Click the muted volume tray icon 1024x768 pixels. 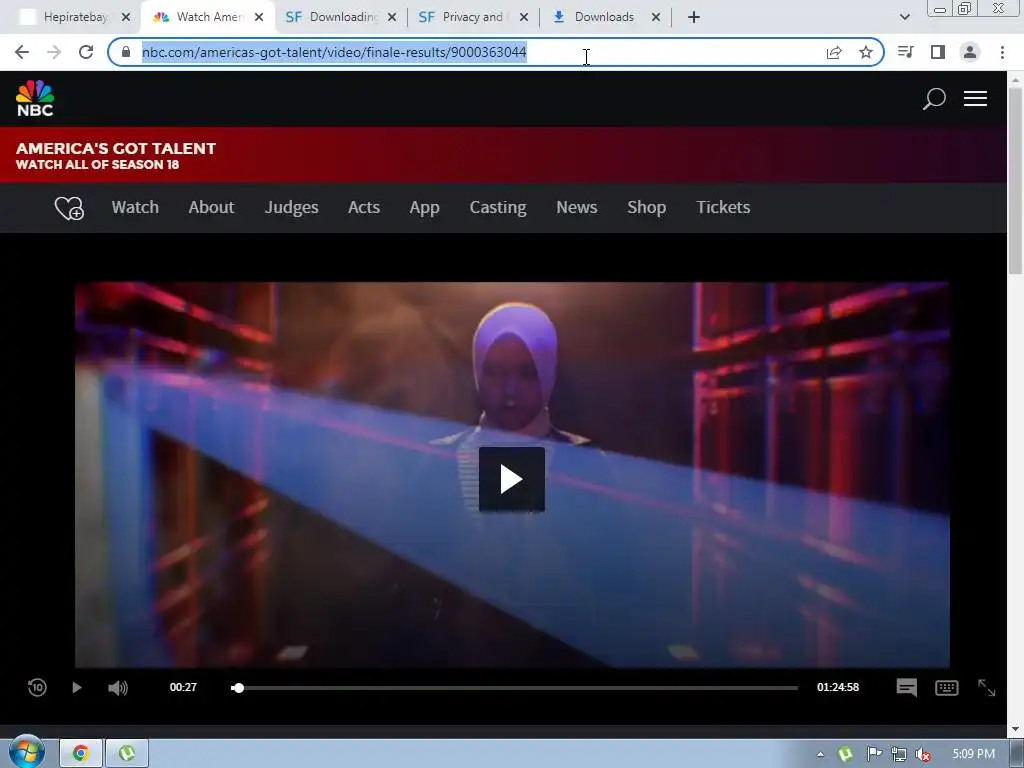pos(923,754)
